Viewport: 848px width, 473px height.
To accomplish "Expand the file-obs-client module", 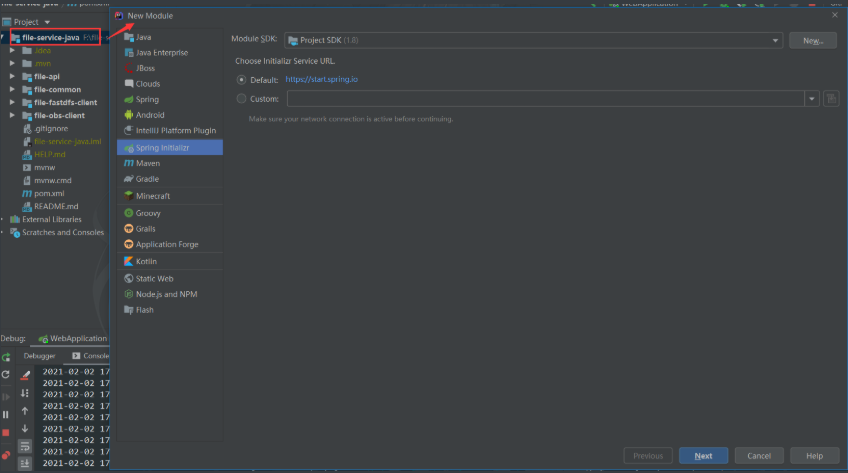I will coord(12,116).
